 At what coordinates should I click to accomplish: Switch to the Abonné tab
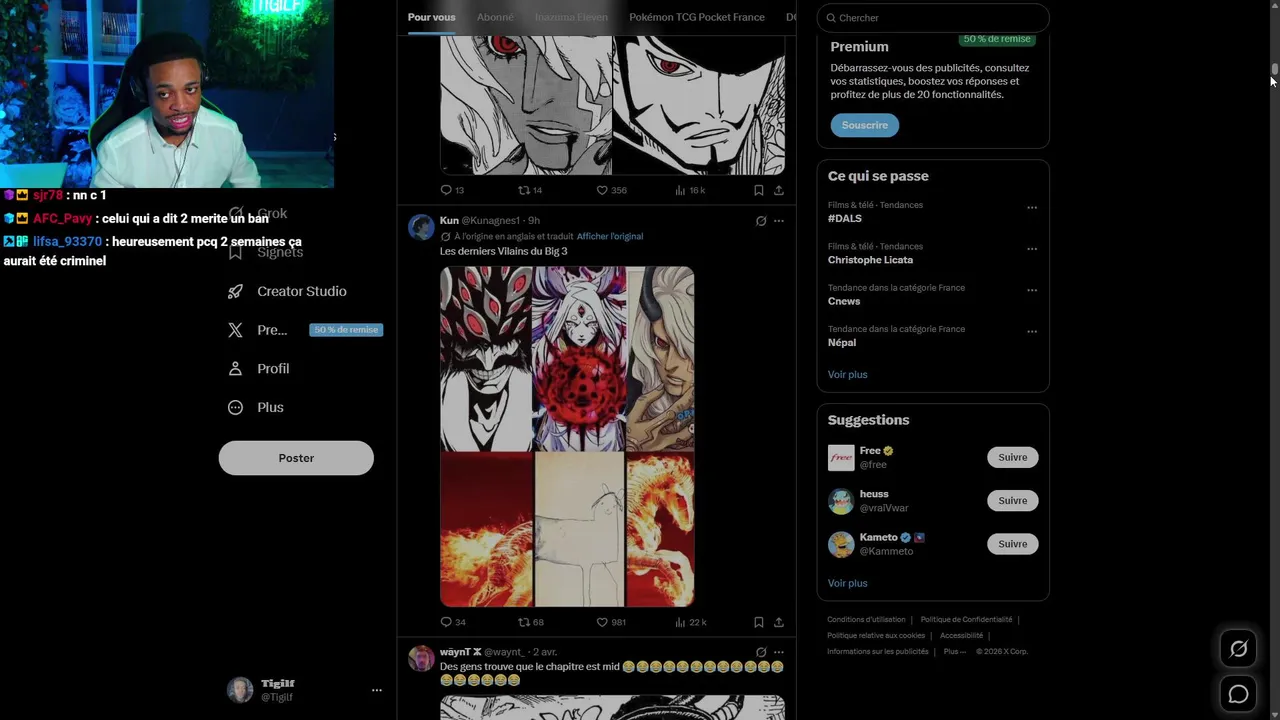[495, 17]
